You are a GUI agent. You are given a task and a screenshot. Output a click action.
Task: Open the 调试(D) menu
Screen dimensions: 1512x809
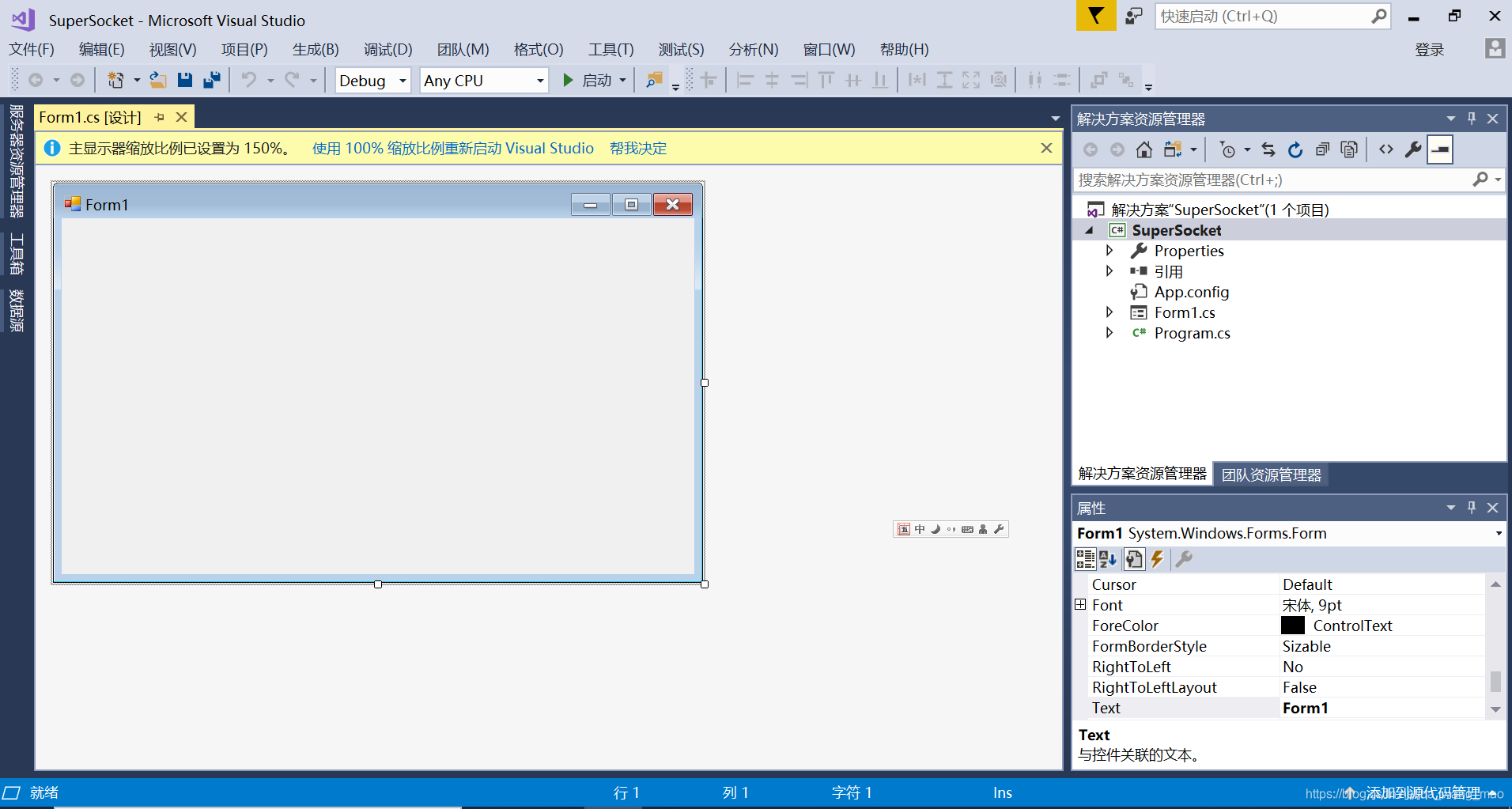click(387, 49)
